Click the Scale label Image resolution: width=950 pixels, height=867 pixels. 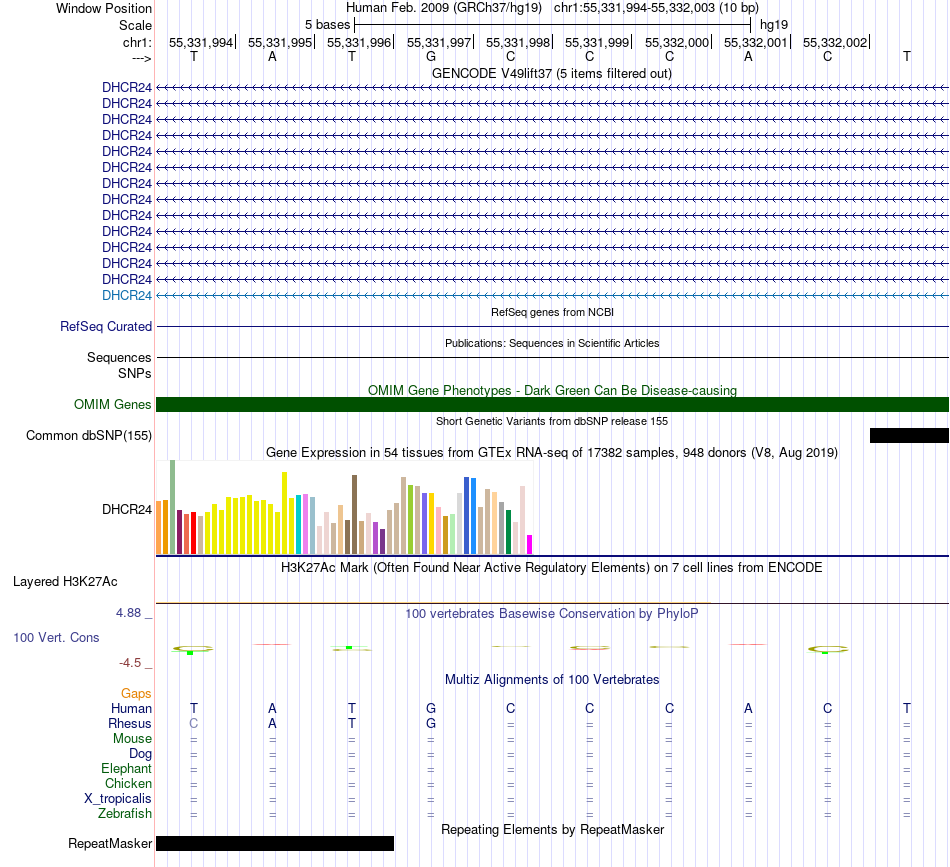pos(135,25)
